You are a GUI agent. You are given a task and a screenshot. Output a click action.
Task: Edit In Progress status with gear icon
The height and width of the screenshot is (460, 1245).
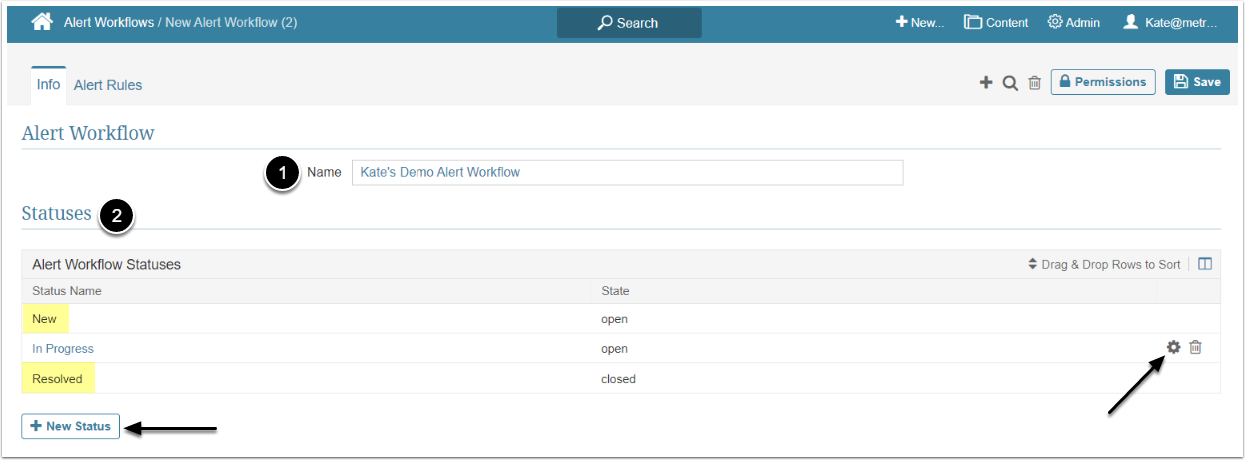click(x=1174, y=347)
